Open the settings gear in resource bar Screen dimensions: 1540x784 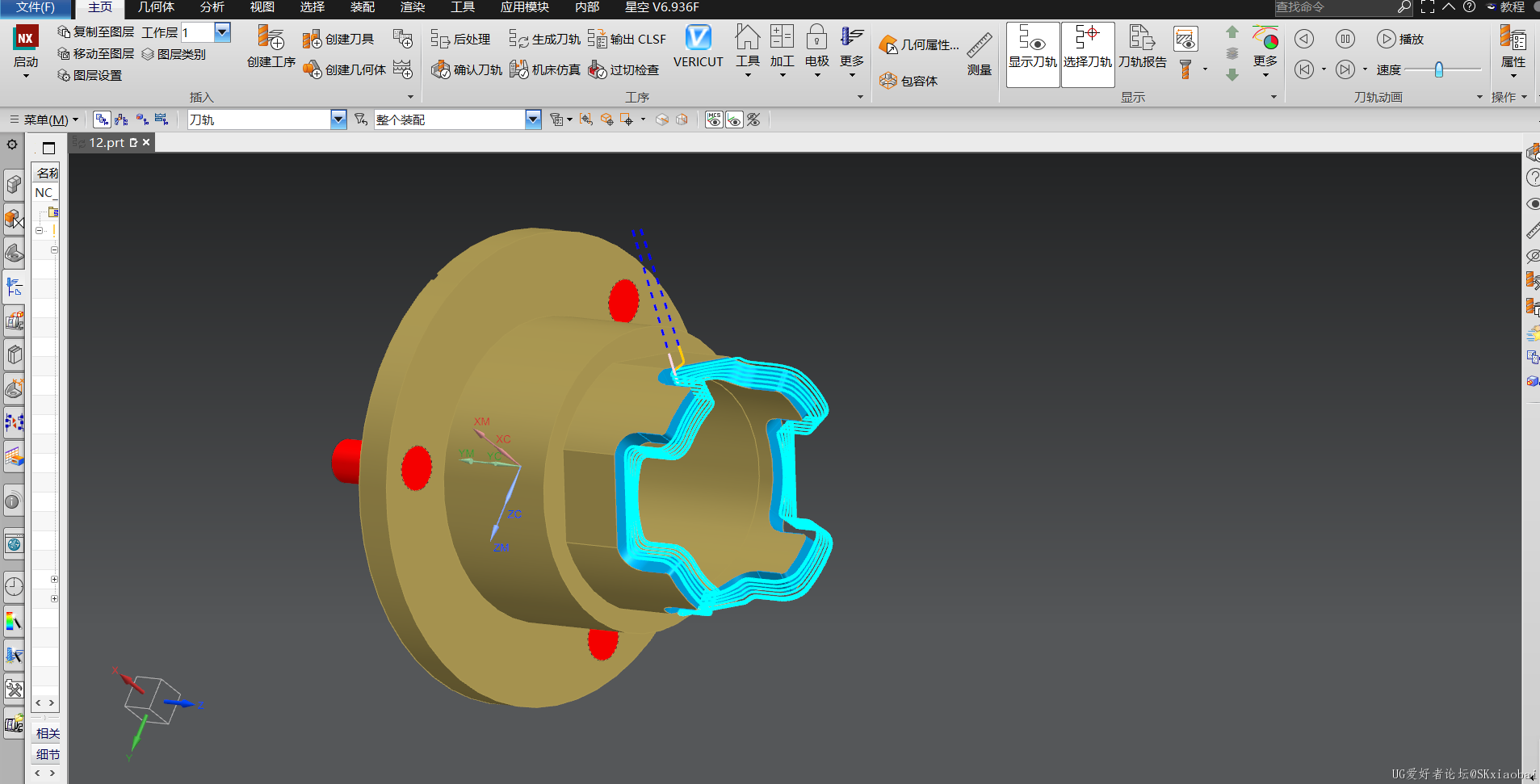[x=12, y=145]
